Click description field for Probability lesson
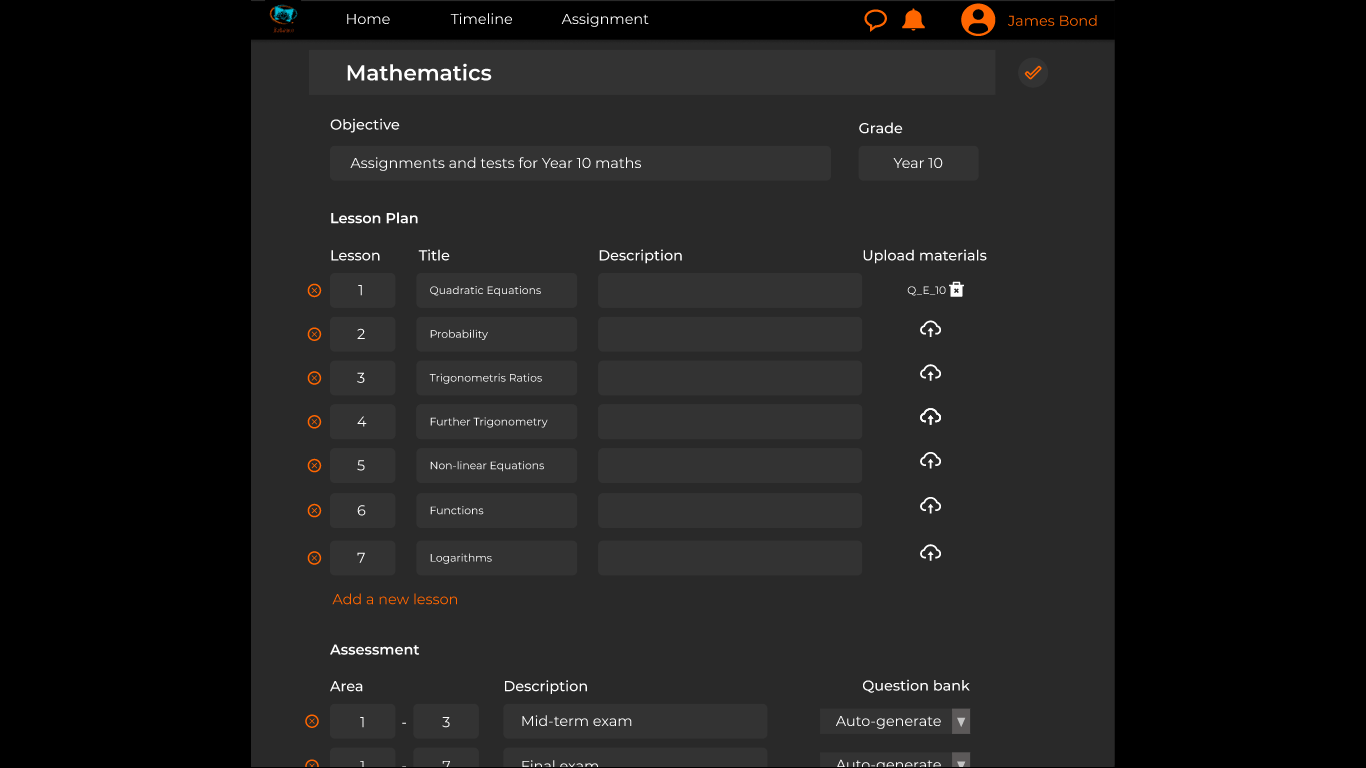 730,334
